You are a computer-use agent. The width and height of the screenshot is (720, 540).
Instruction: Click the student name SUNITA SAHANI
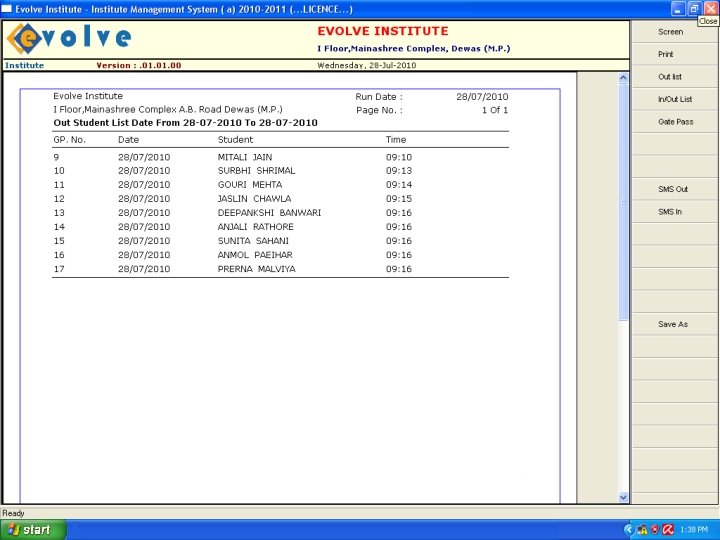click(253, 241)
